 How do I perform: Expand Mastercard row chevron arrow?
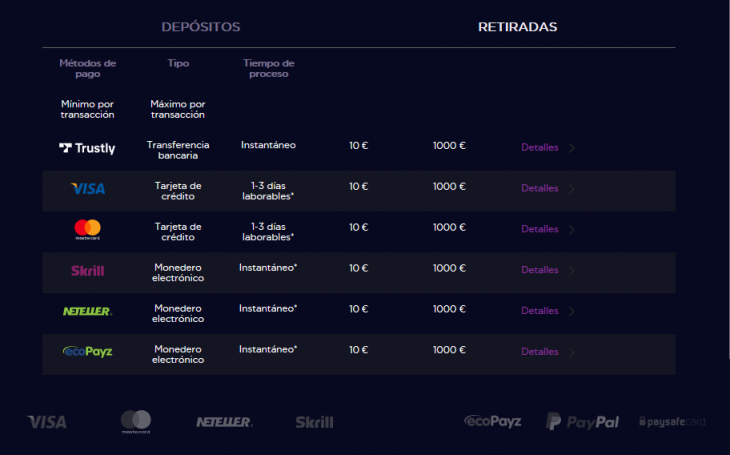coord(572,230)
